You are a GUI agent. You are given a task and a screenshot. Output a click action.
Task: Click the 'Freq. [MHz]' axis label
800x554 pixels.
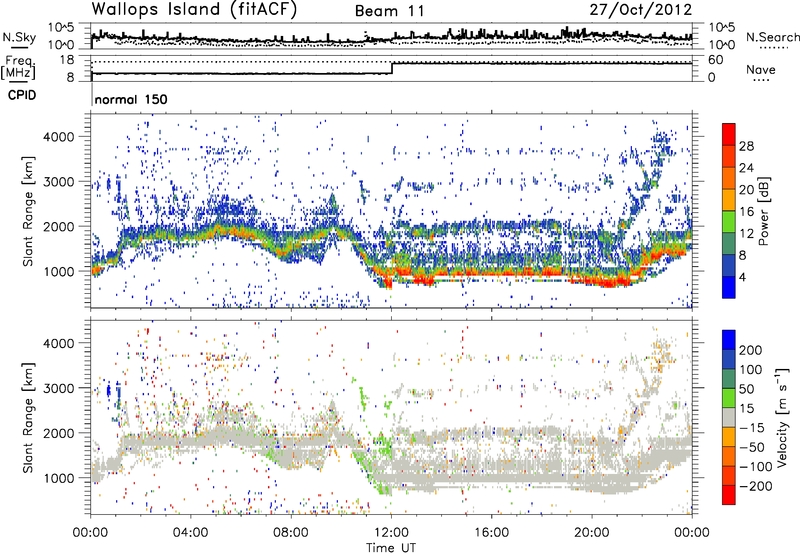point(19,67)
